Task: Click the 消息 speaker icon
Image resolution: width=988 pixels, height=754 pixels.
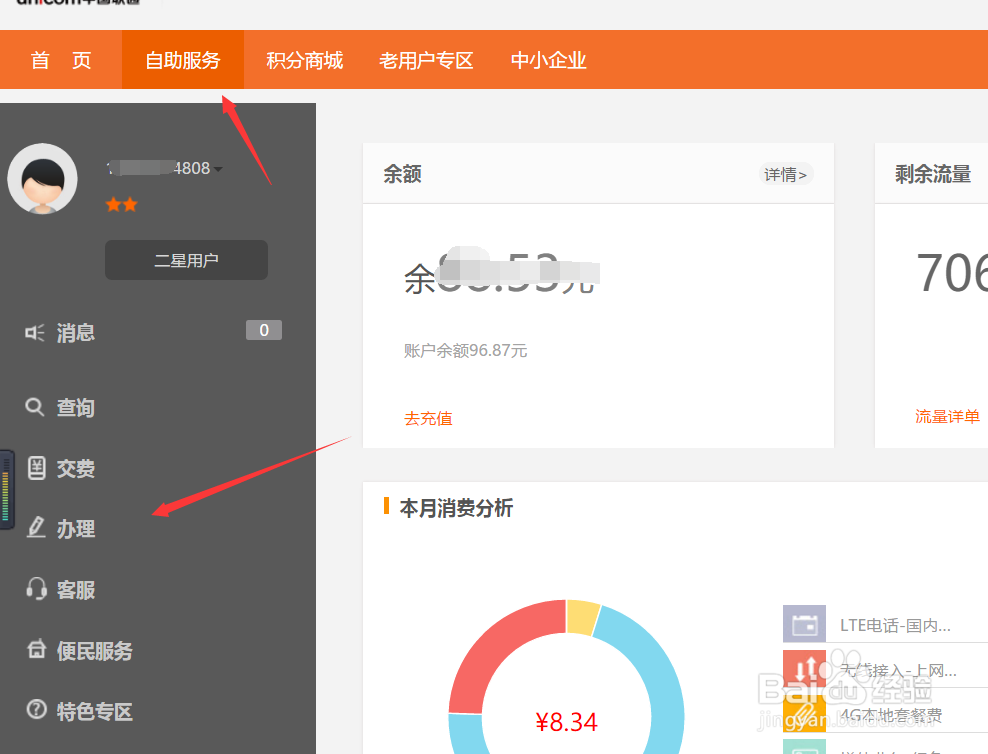Action: [35, 333]
